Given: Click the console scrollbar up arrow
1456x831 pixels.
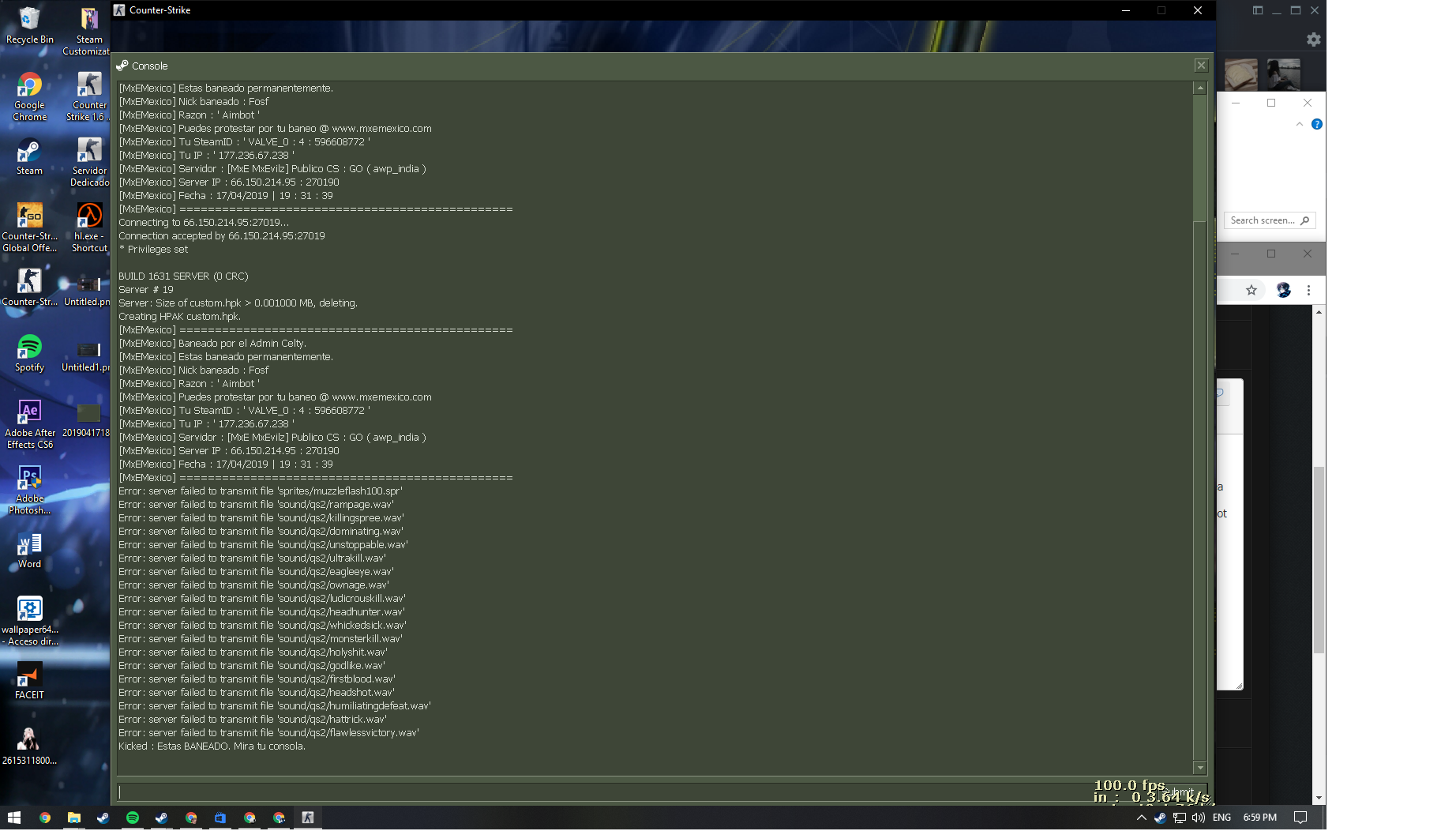Looking at the screenshot, I should tap(1200, 88).
